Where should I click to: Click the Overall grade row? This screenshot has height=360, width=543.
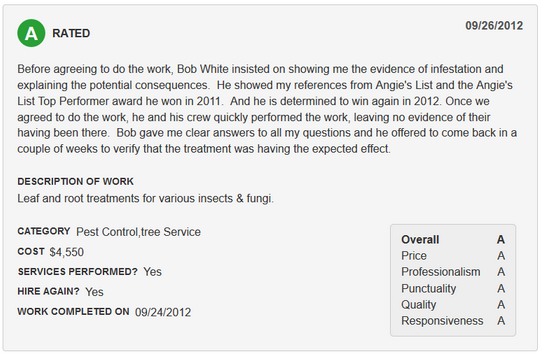(x=453, y=240)
